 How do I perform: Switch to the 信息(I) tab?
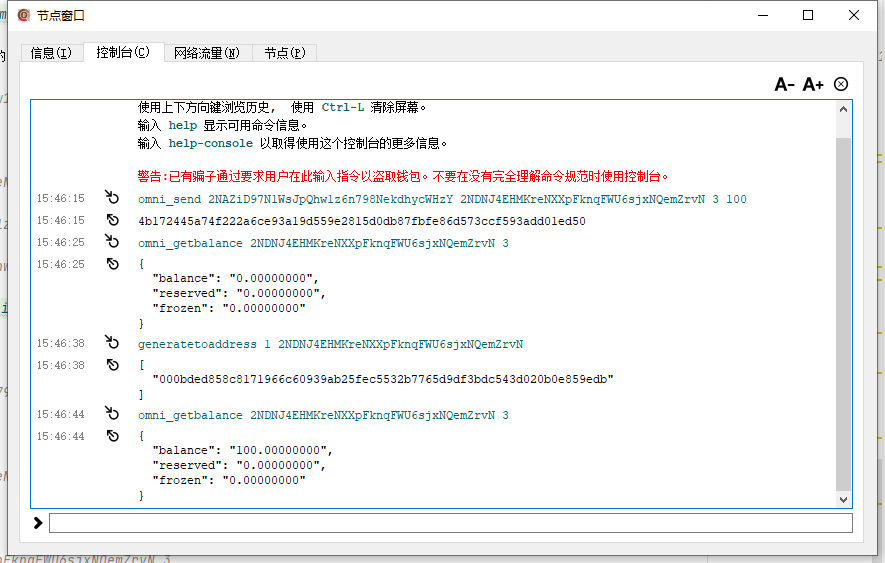click(51, 53)
